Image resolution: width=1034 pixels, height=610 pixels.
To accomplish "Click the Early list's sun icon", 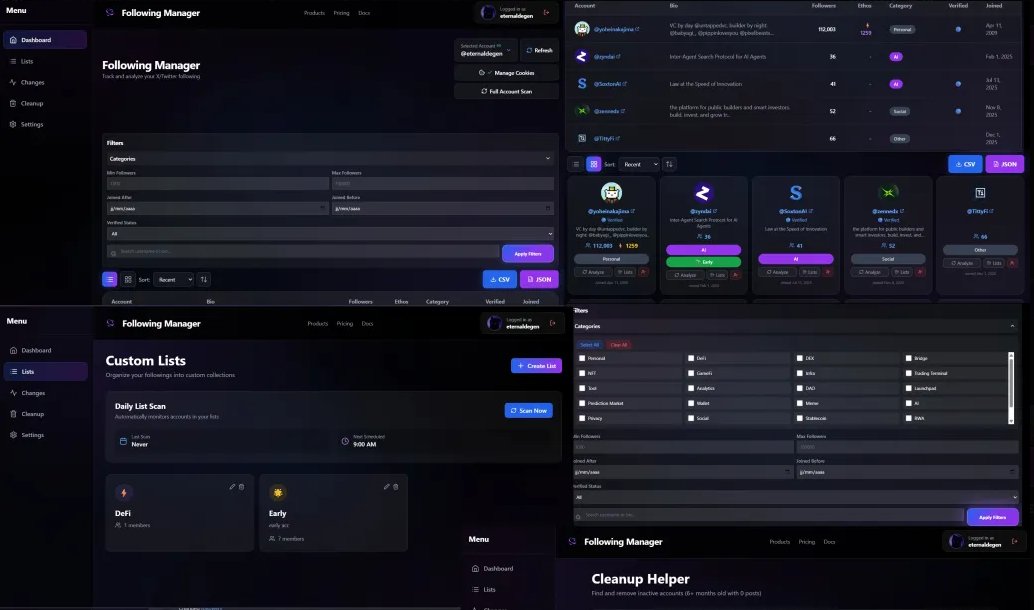I will (278, 493).
